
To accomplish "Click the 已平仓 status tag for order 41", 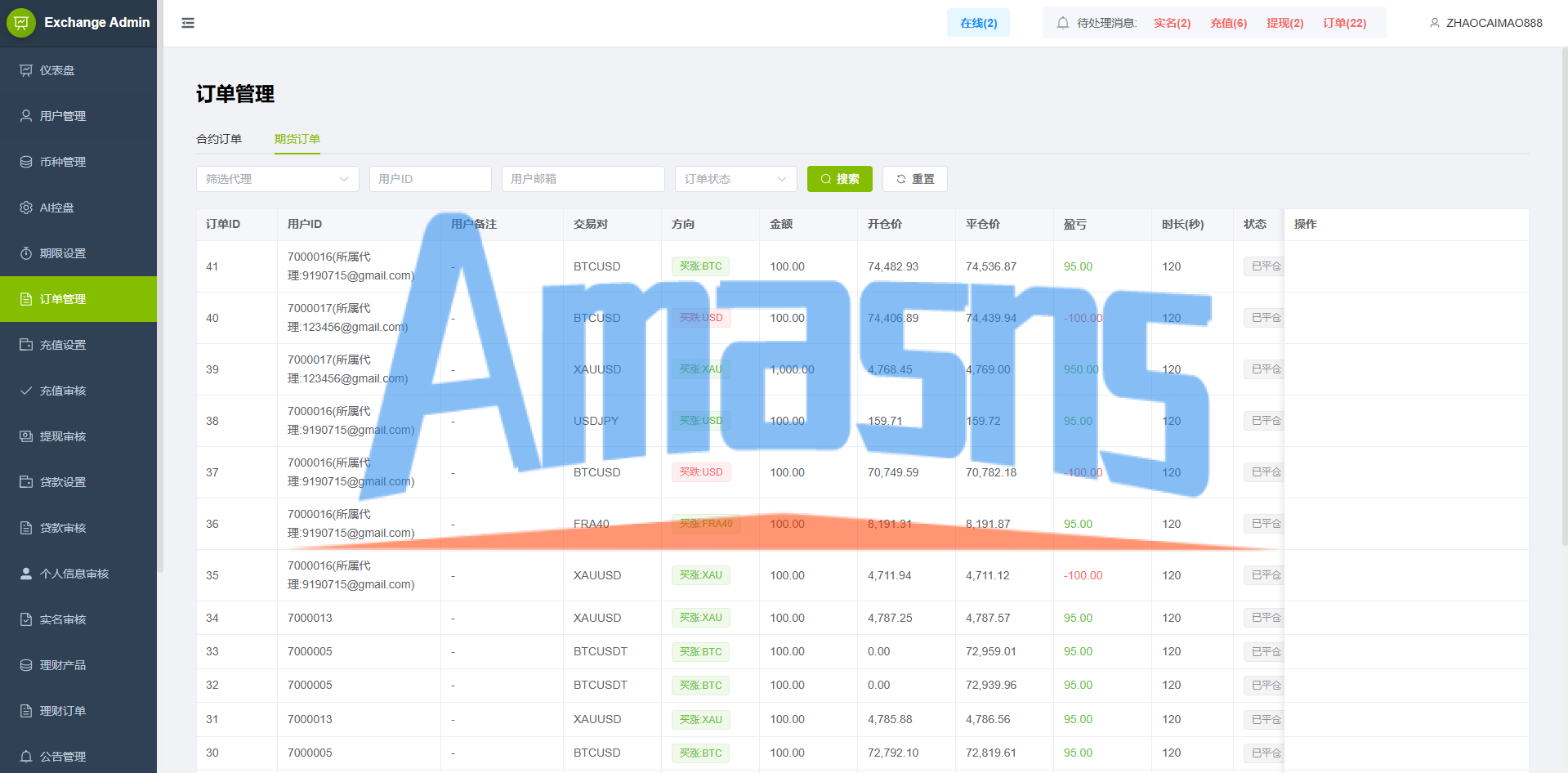I will [x=1263, y=266].
